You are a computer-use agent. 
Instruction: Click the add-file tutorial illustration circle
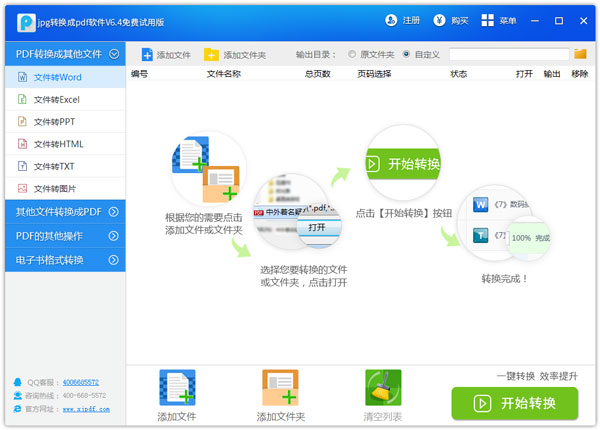208,168
